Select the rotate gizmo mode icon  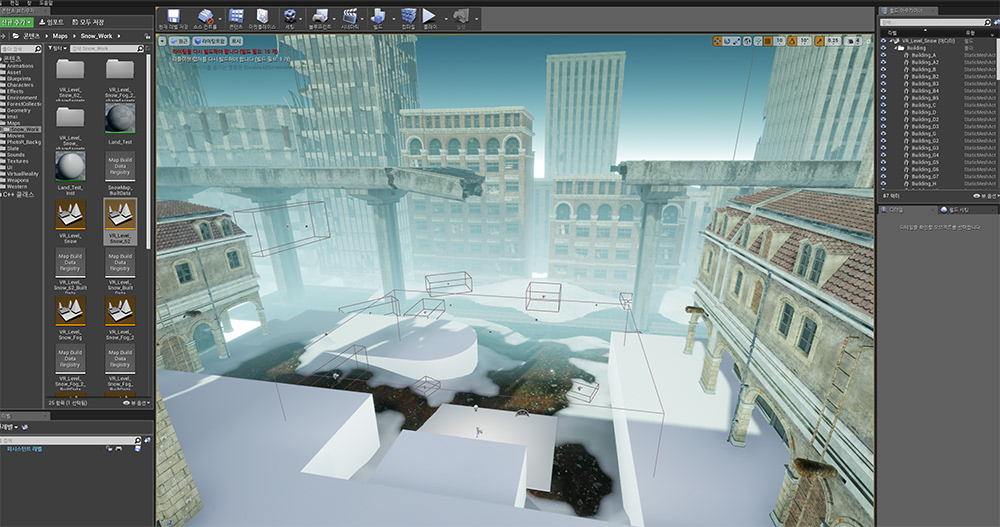pos(727,41)
